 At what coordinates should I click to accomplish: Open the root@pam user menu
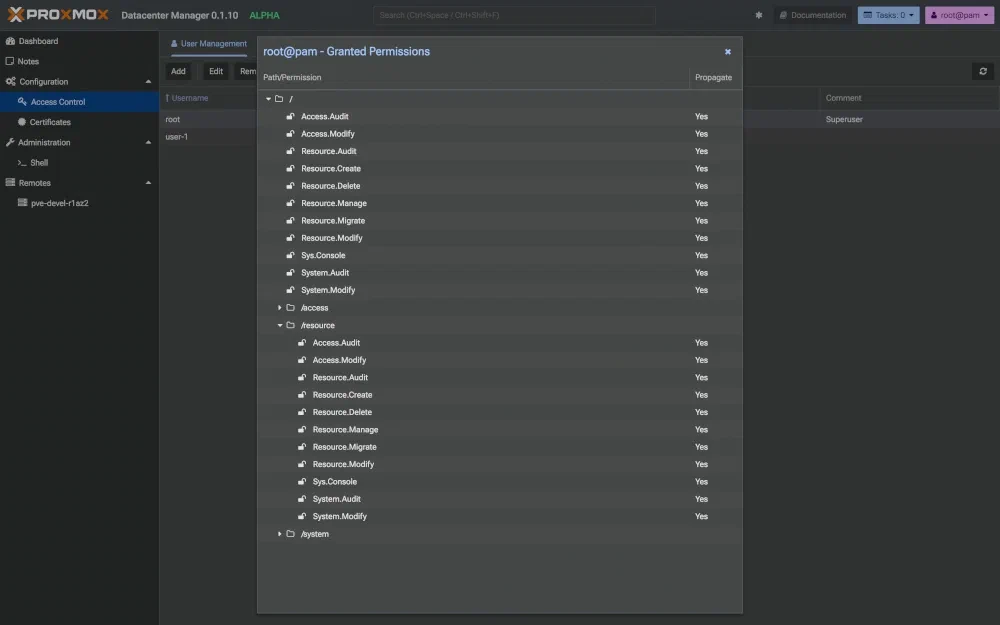click(958, 15)
